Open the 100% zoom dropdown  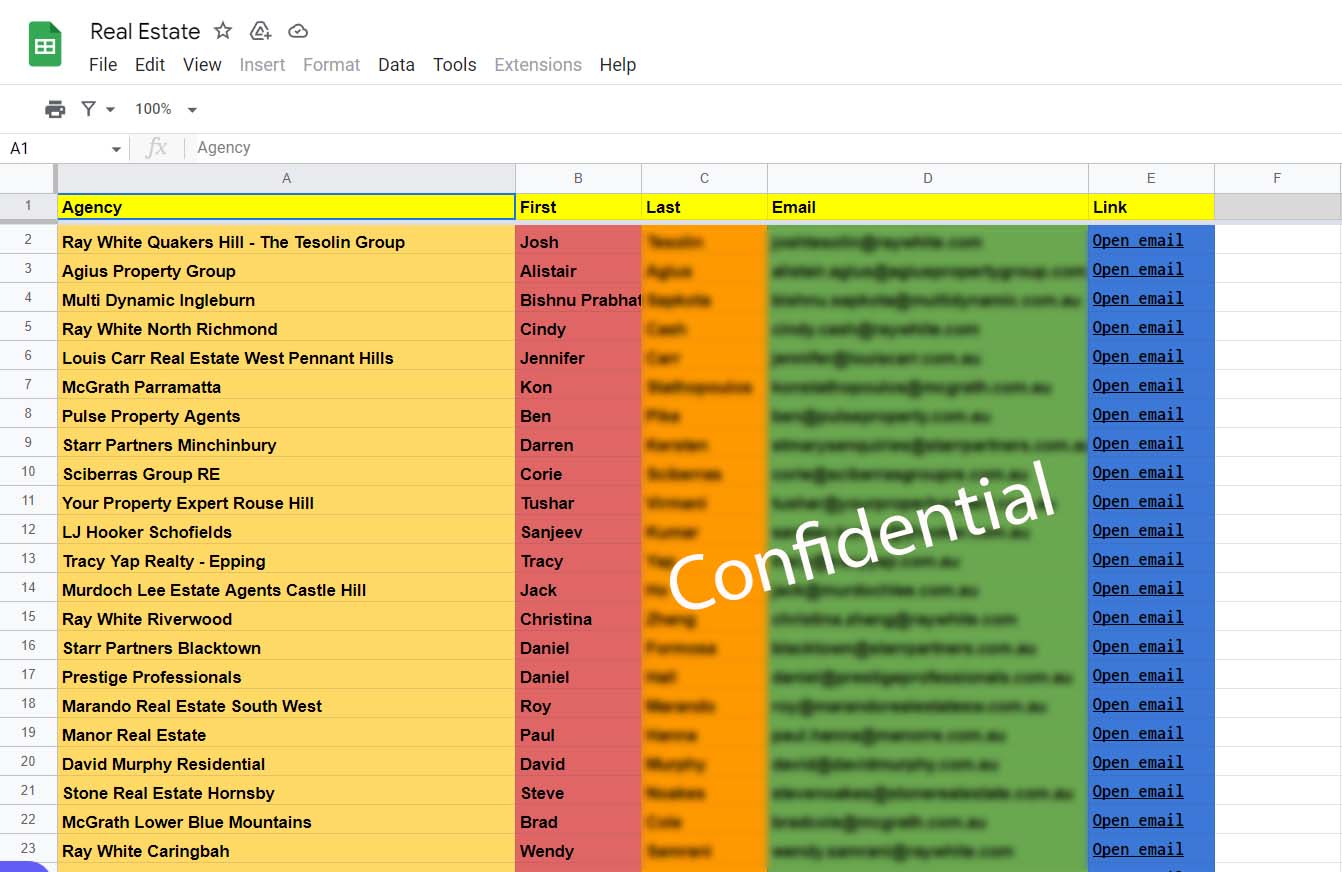point(166,109)
